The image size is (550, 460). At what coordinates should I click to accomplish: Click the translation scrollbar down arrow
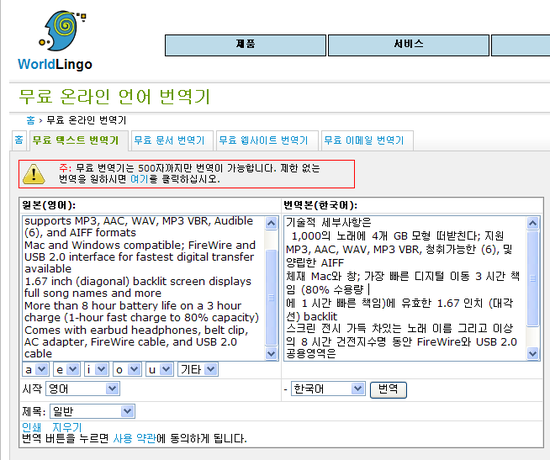[x=533, y=353]
